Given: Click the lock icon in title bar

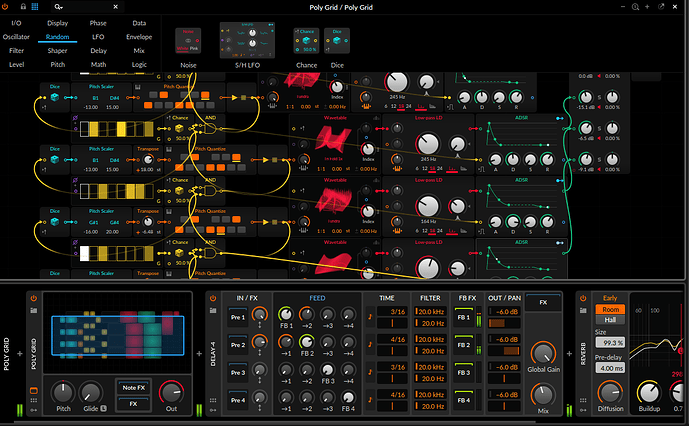Looking at the screenshot, I should click(23, 7).
